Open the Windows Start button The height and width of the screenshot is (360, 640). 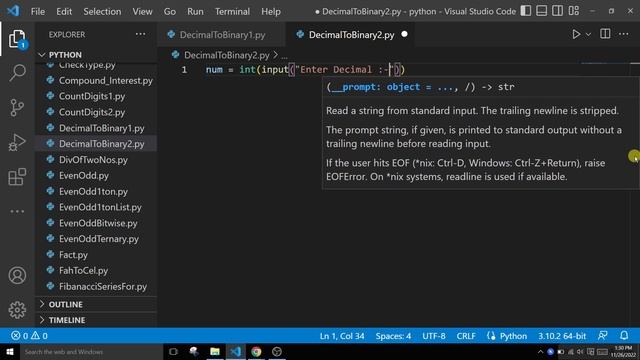10,352
